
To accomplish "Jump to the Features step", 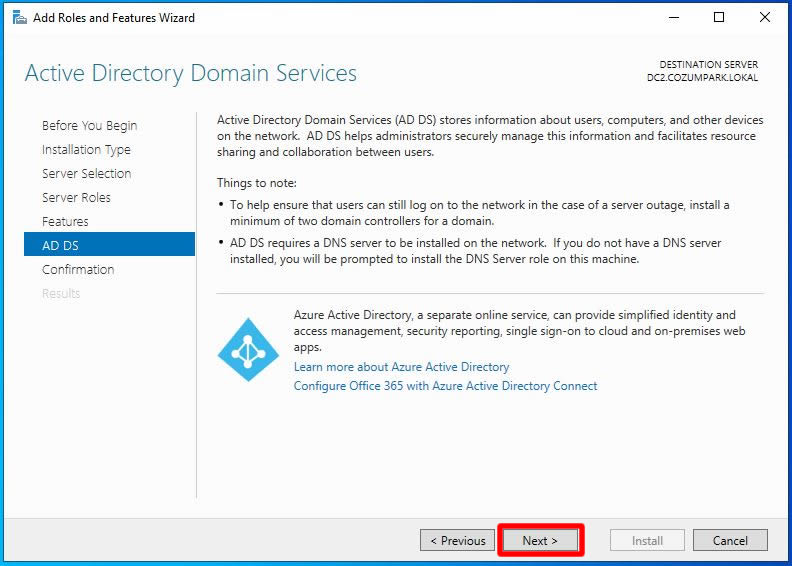I will tap(65, 221).
